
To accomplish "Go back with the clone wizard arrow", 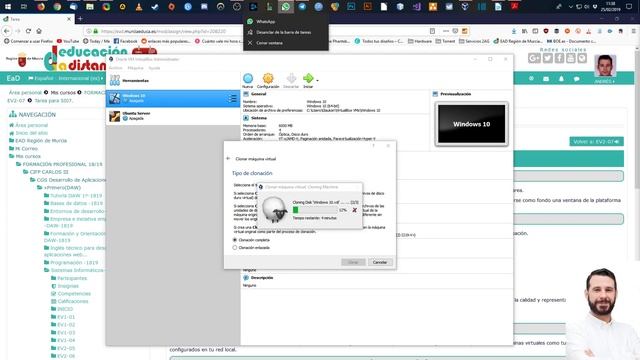I will 228,159.
